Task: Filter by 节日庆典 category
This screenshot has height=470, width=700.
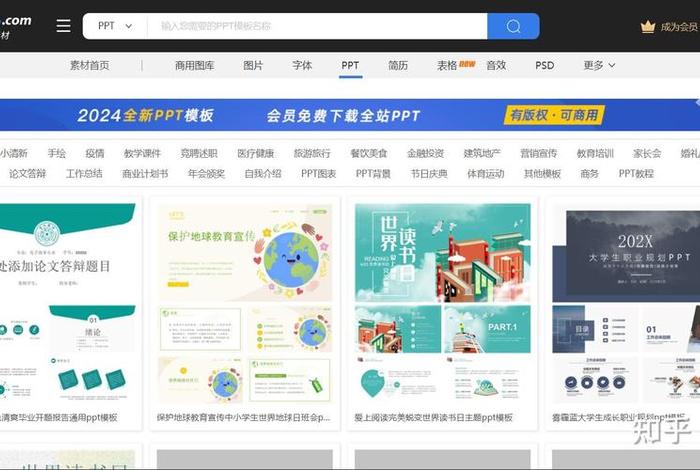Action: point(429,173)
